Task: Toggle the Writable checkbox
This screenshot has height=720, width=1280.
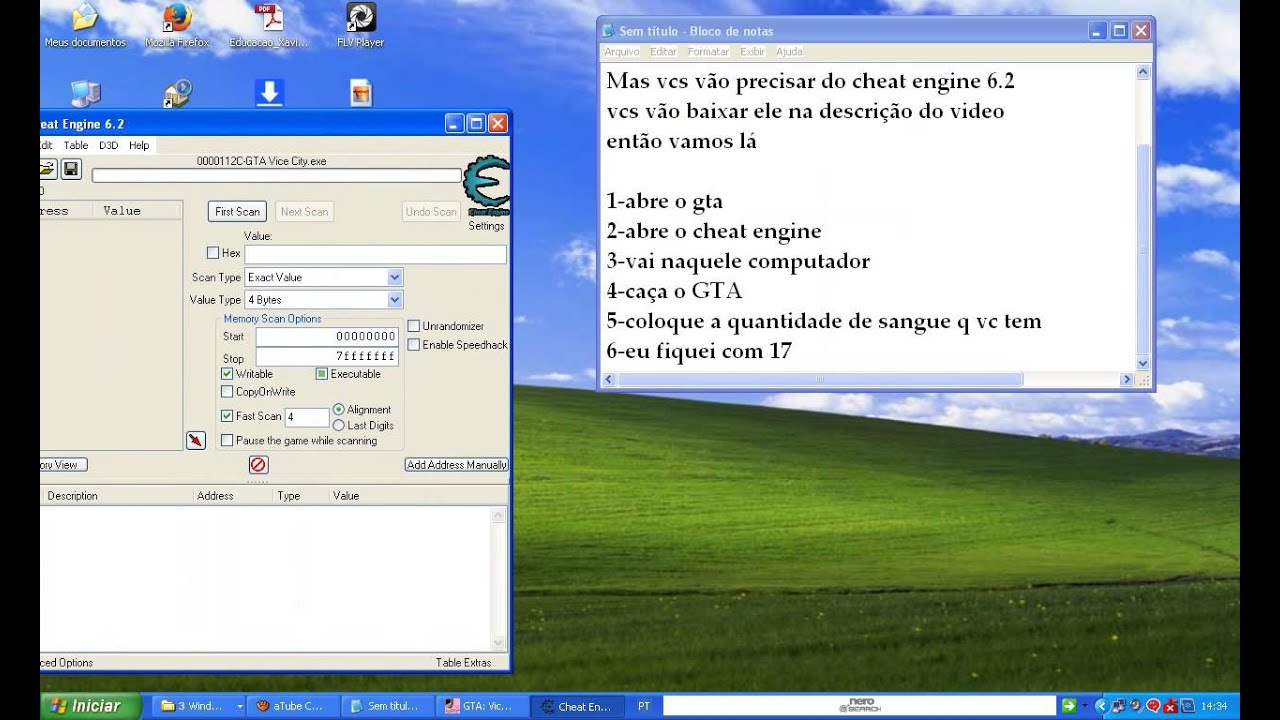Action: (x=227, y=374)
